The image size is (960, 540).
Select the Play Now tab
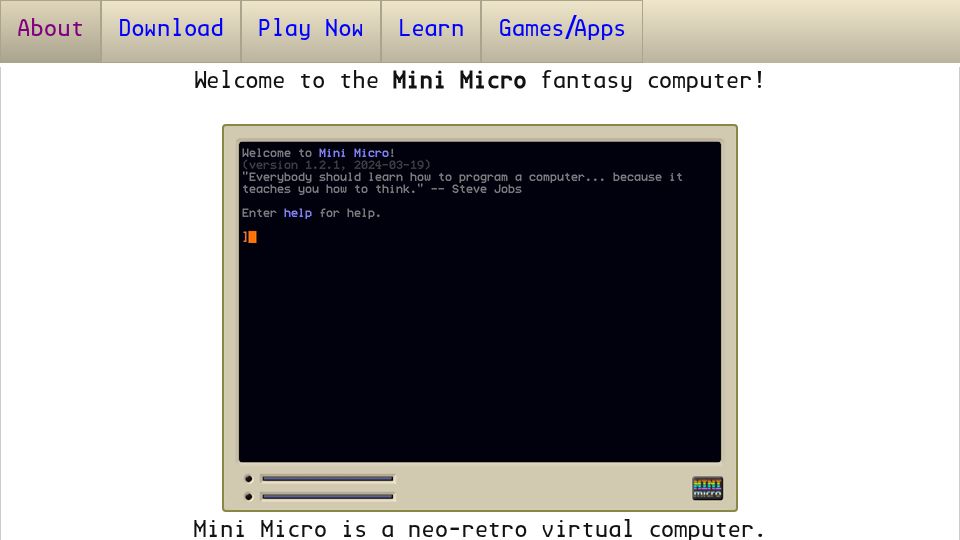(x=310, y=31)
